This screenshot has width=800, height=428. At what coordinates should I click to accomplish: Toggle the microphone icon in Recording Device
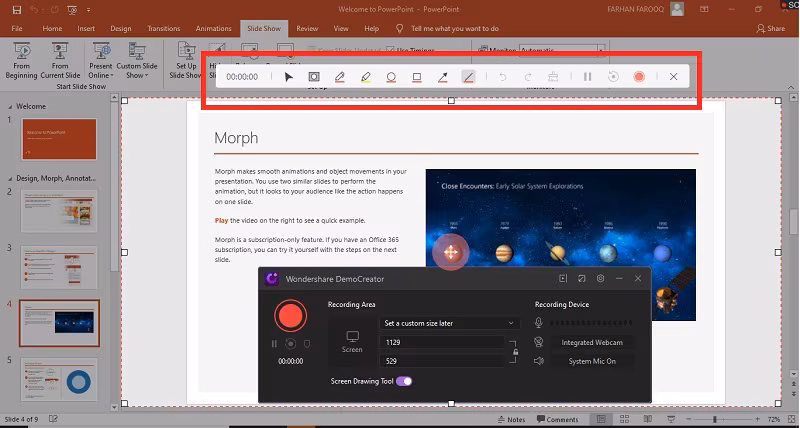point(538,322)
